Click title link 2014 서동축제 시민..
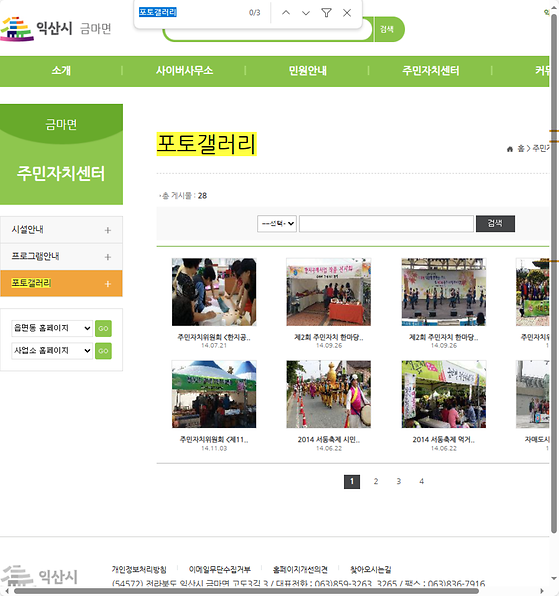 pos(329,440)
